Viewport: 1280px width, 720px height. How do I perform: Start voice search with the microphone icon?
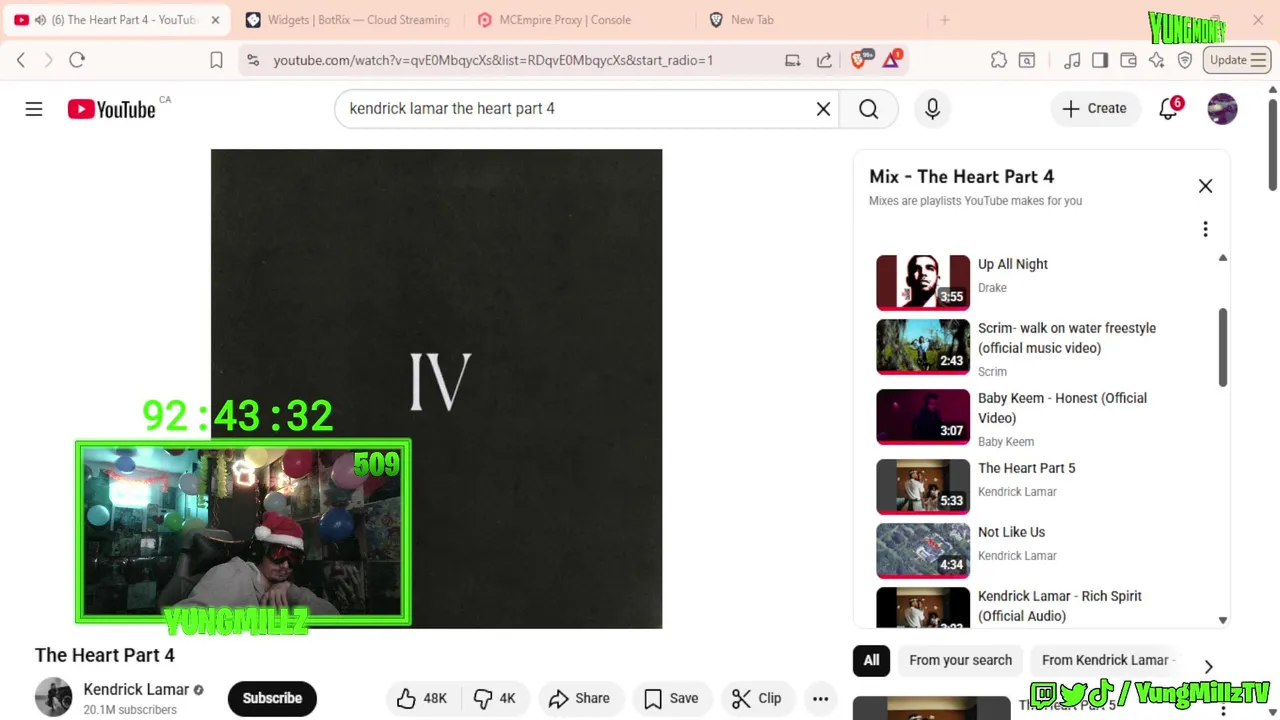click(932, 109)
